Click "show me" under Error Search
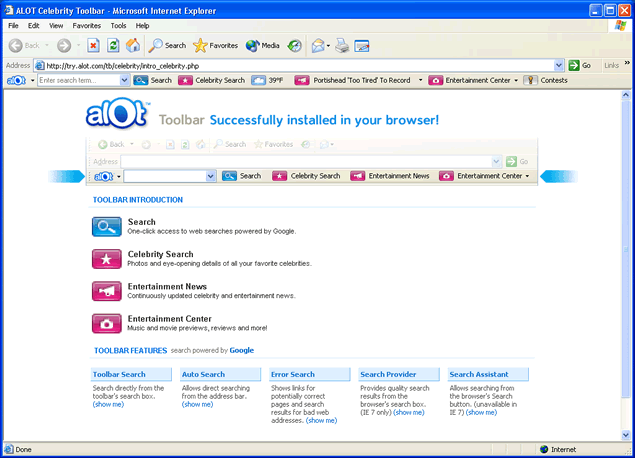 pos(321,420)
